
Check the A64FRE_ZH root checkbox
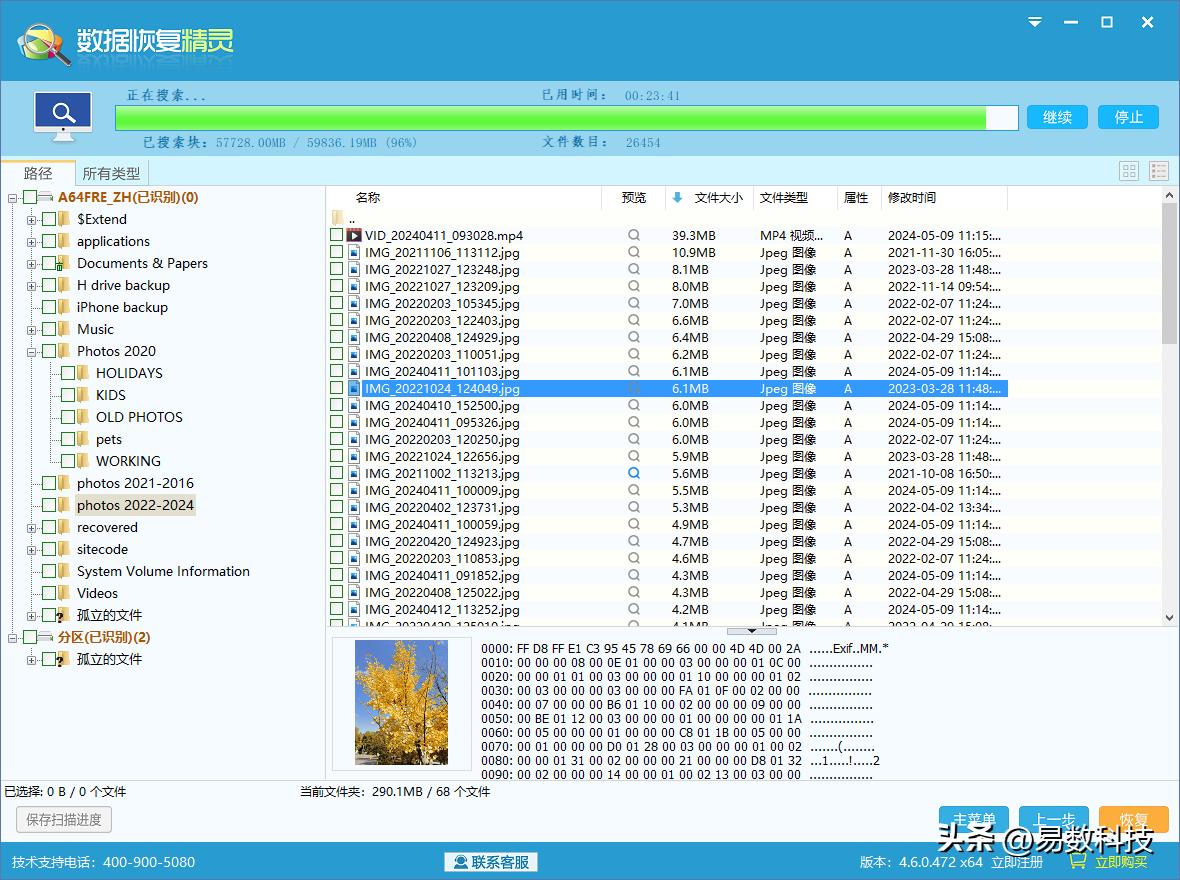(x=30, y=197)
